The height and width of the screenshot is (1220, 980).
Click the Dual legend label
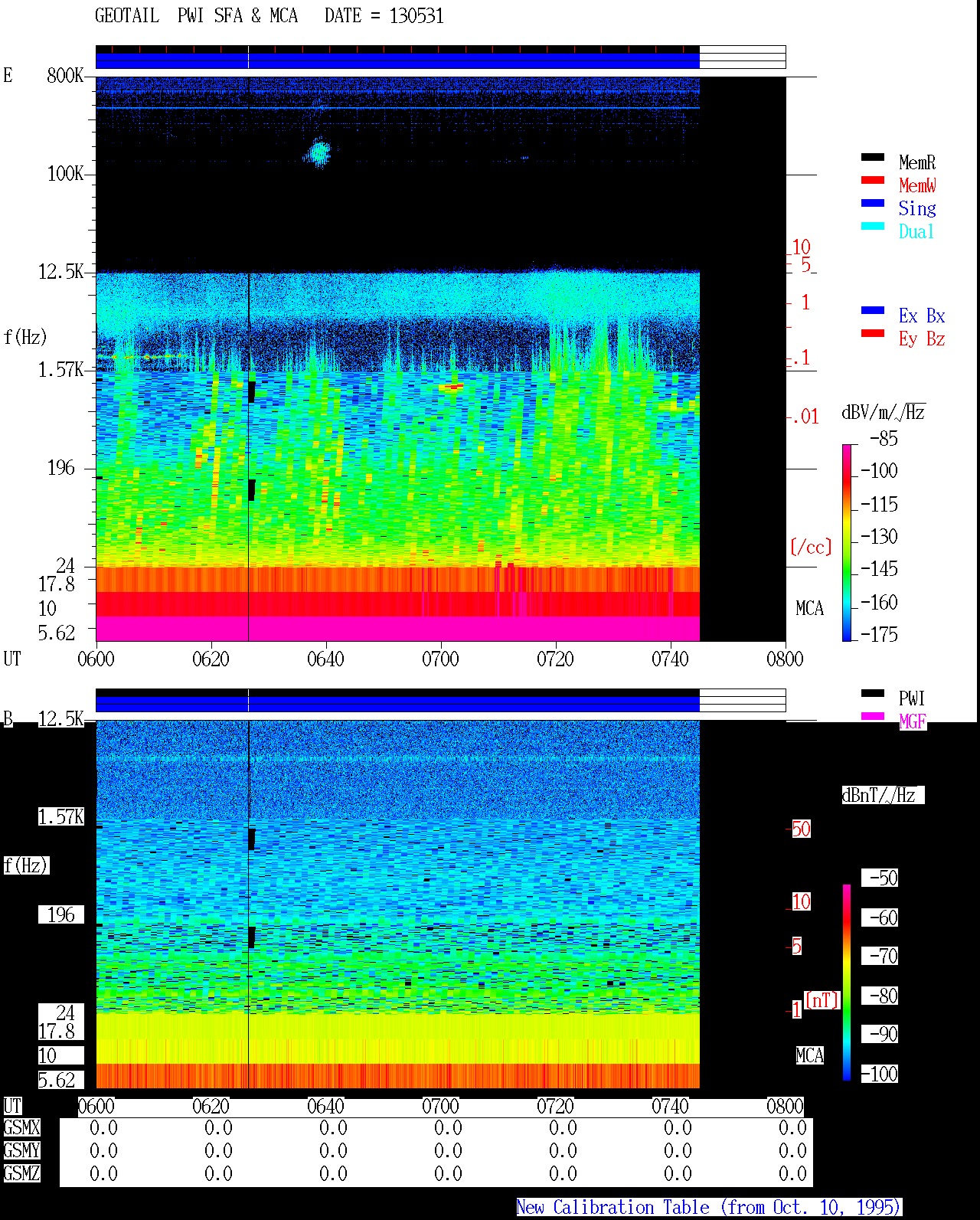click(x=916, y=231)
